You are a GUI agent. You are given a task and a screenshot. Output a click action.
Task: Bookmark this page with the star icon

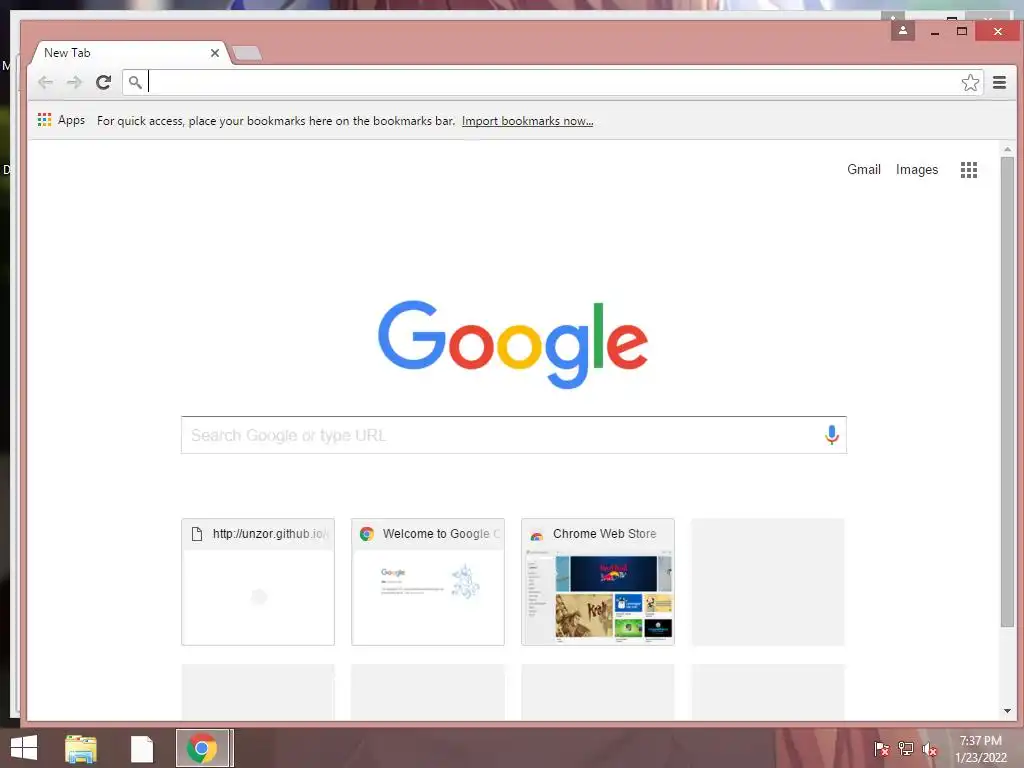(970, 82)
